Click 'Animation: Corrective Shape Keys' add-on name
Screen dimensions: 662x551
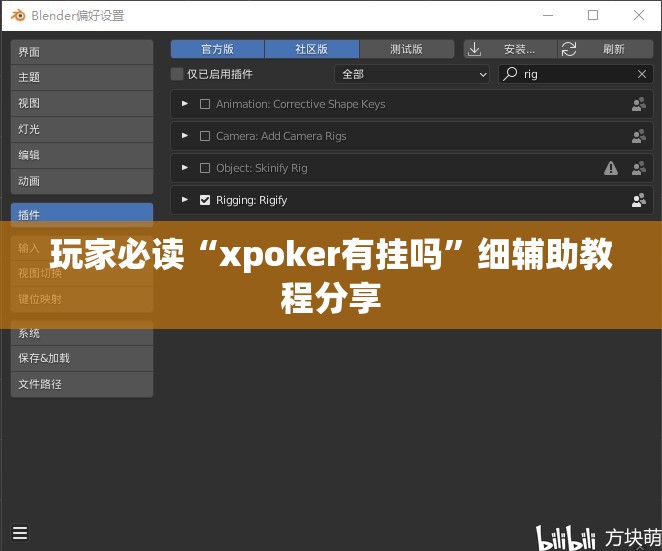(x=301, y=104)
